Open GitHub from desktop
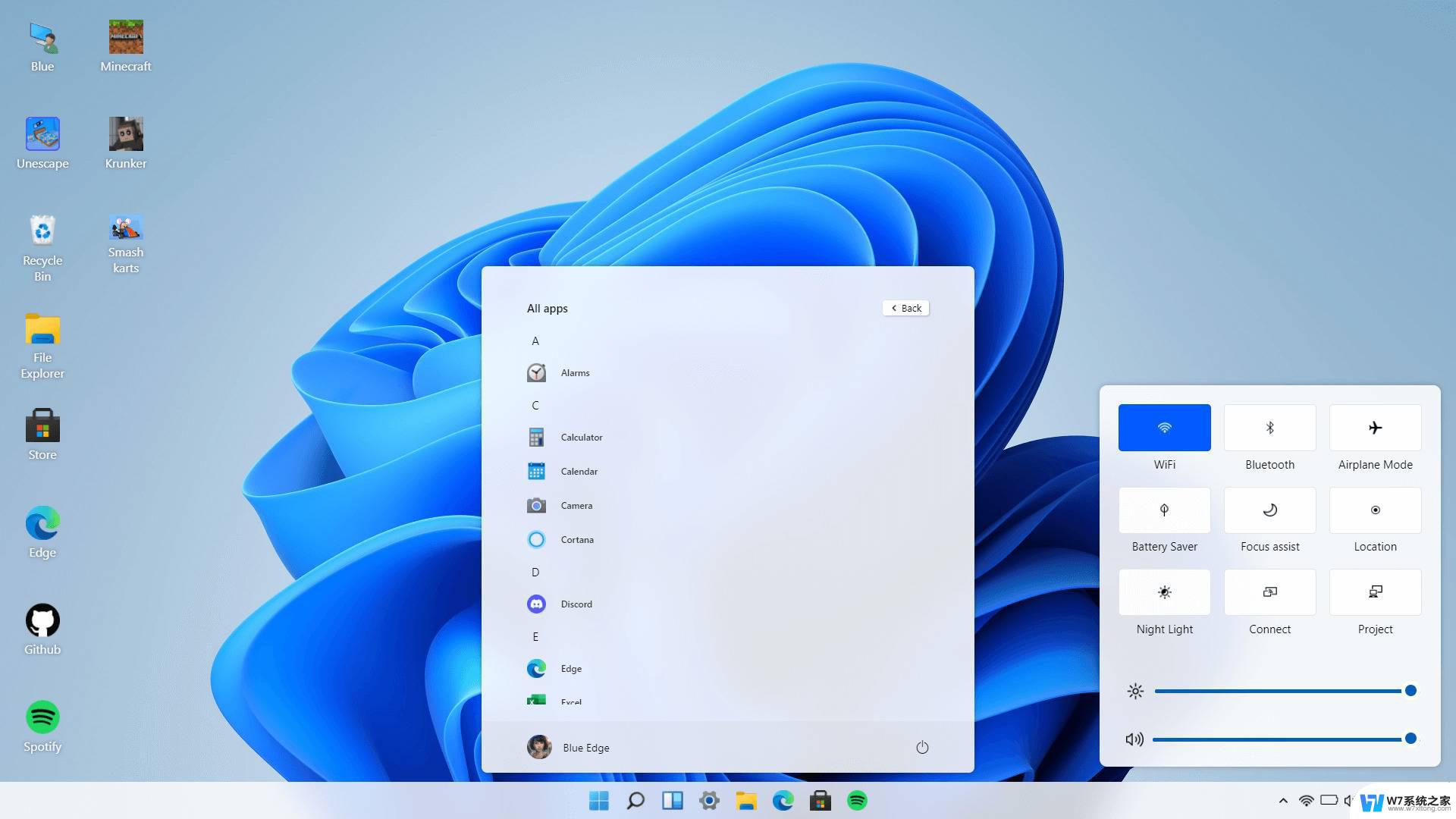1456x819 pixels. coord(42,620)
